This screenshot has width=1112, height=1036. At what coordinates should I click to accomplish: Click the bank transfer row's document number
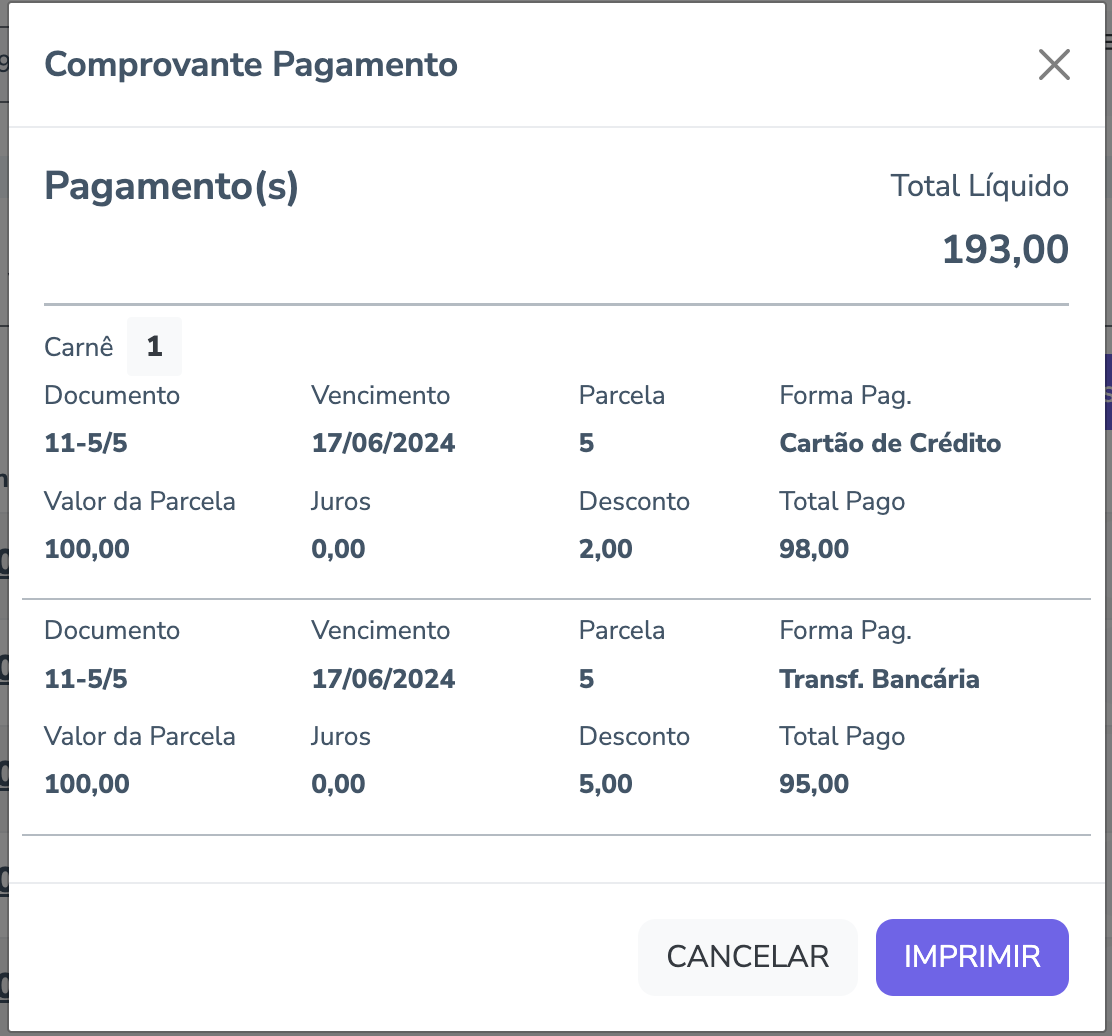tap(86, 680)
